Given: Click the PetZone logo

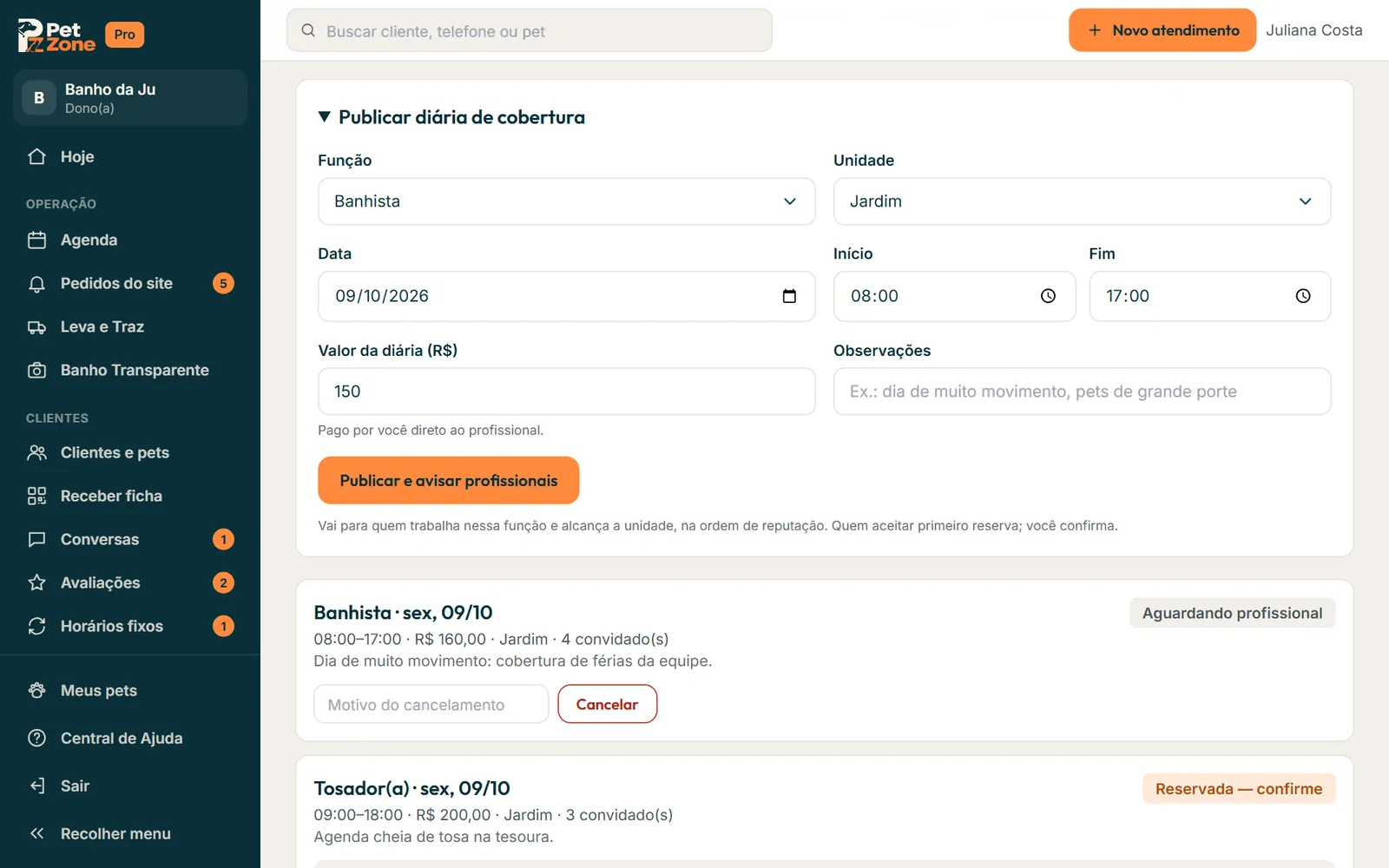Looking at the screenshot, I should (x=56, y=36).
